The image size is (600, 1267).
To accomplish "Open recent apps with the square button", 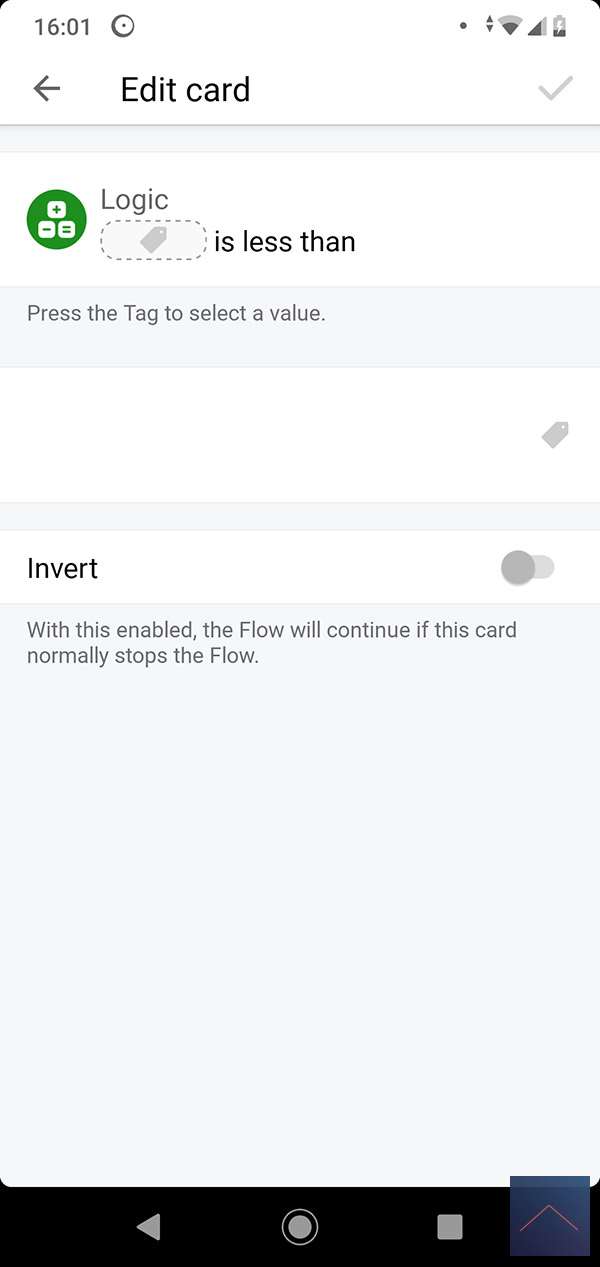I will click(450, 1226).
